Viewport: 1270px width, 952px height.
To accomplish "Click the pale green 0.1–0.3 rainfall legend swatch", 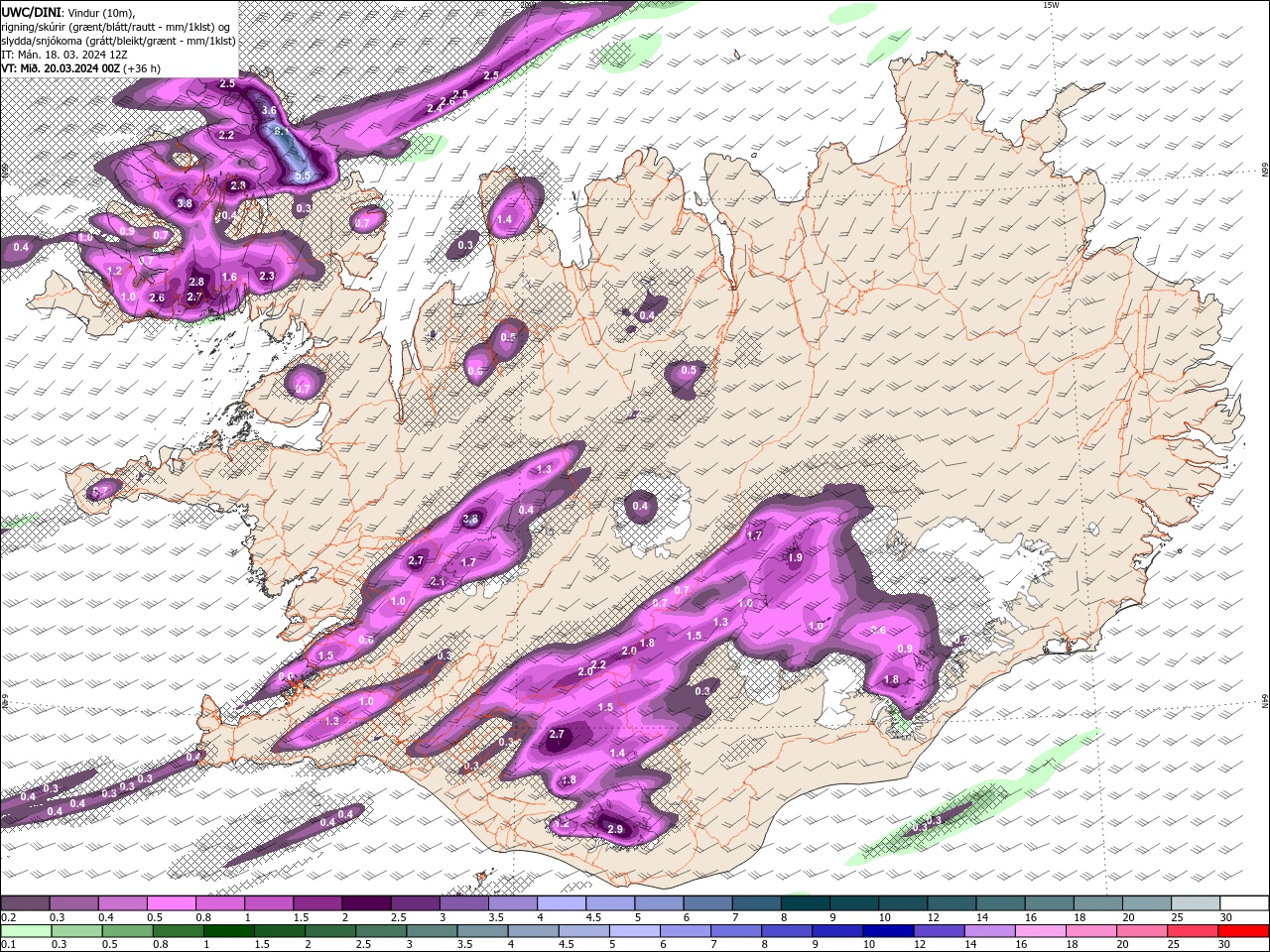I will (x=26, y=931).
